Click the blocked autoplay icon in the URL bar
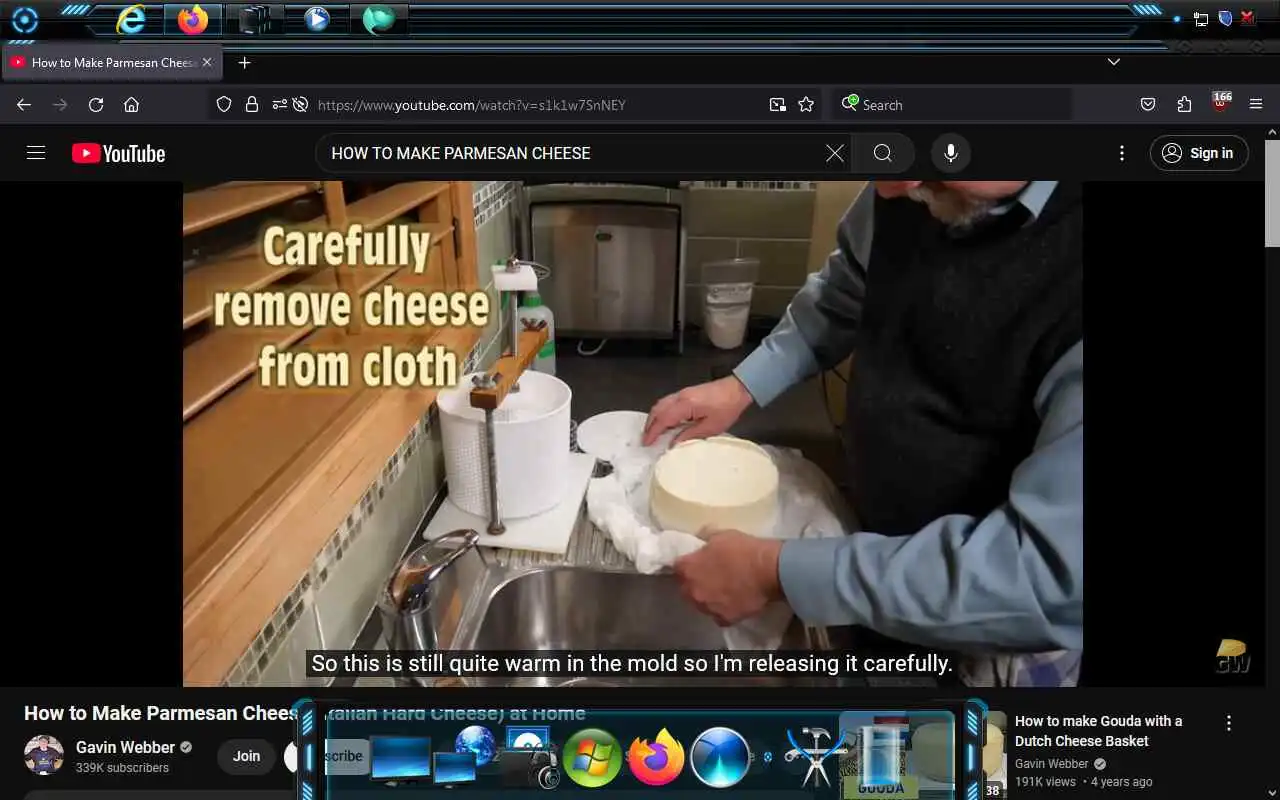This screenshot has width=1280, height=800. click(300, 105)
